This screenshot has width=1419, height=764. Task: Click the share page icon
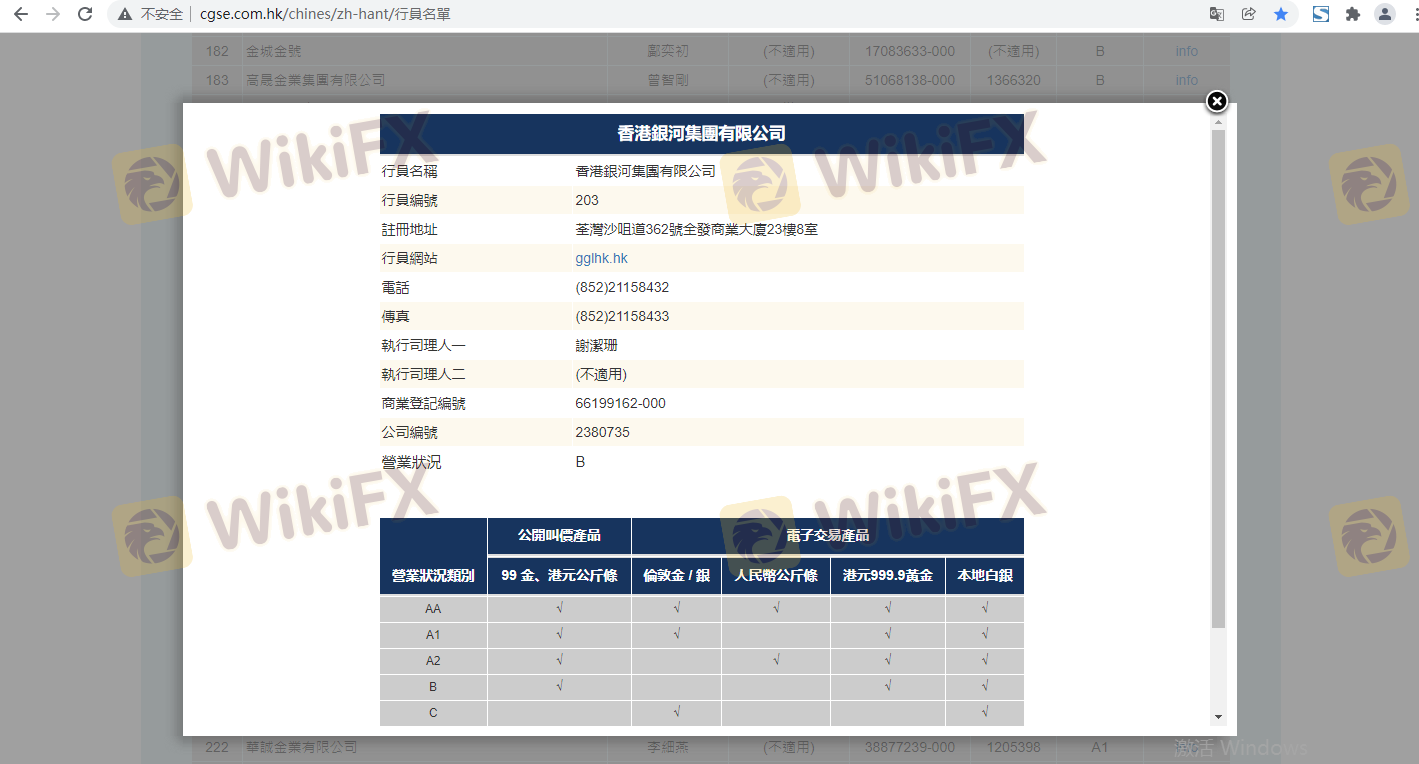1249,14
